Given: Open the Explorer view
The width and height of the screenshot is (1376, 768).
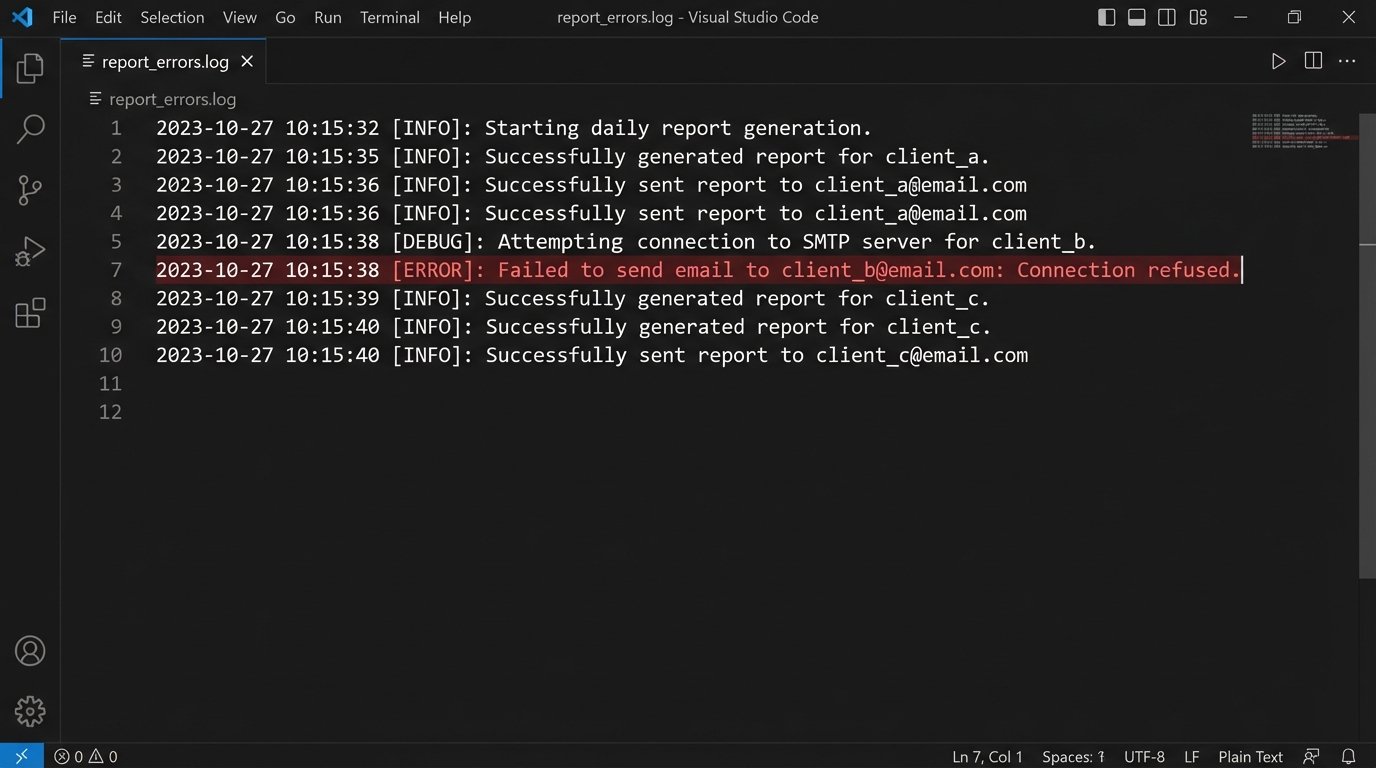Looking at the screenshot, I should [29, 68].
